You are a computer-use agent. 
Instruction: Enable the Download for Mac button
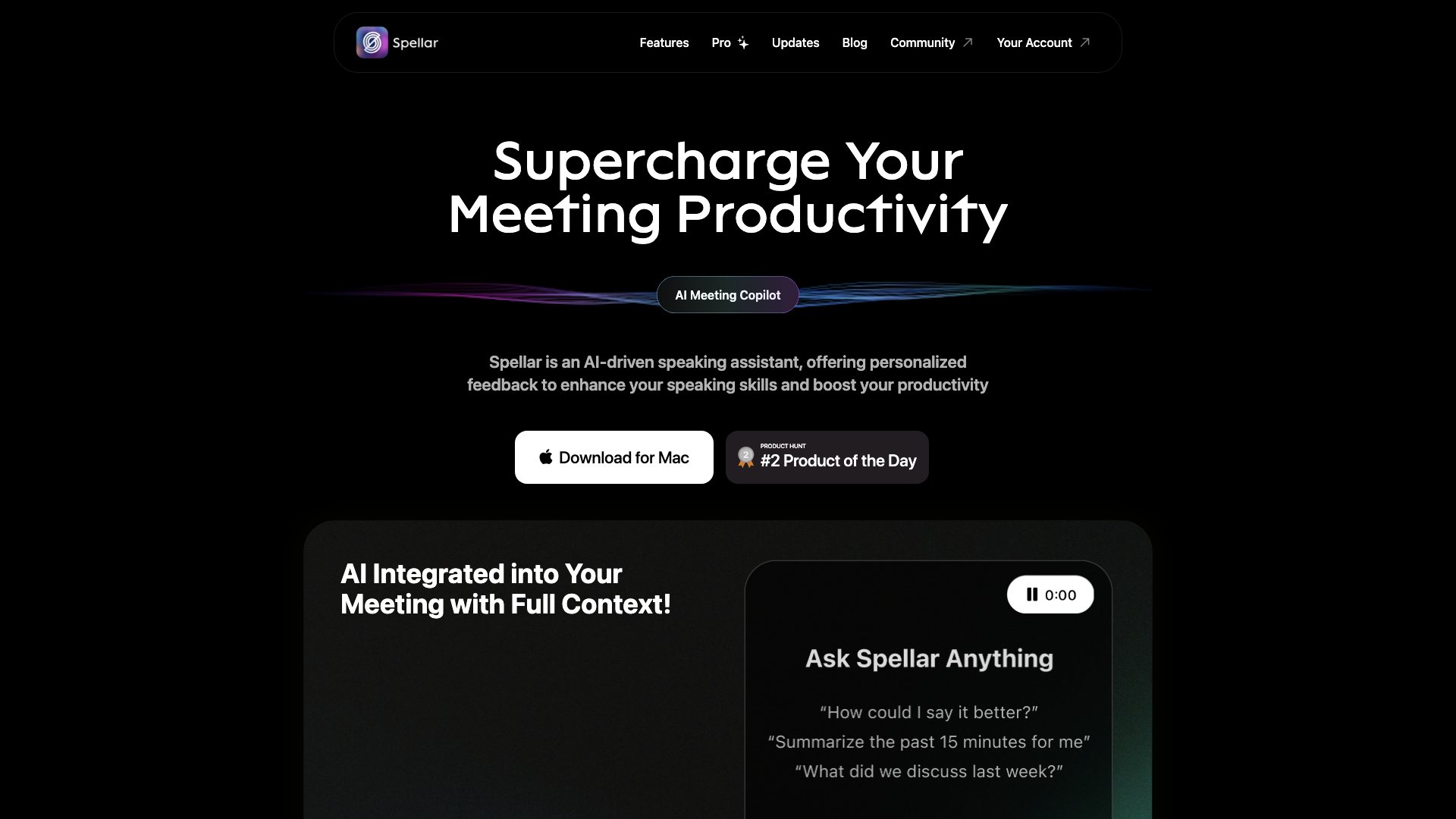coord(614,457)
